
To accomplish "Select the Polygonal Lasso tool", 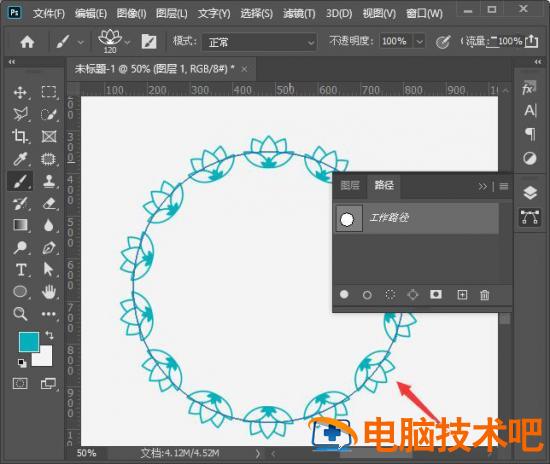I will (x=20, y=114).
